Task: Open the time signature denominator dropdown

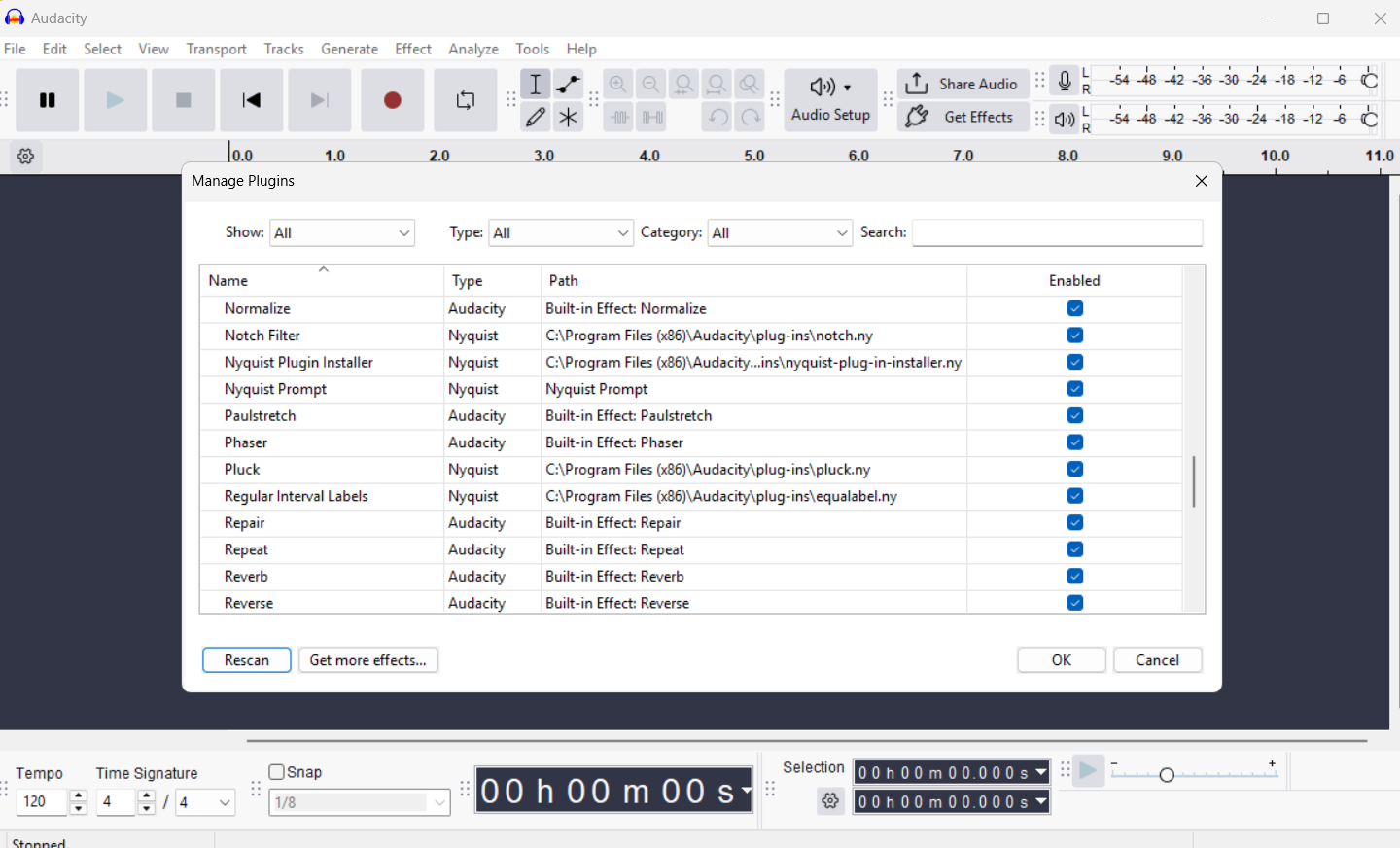Action: (x=205, y=802)
